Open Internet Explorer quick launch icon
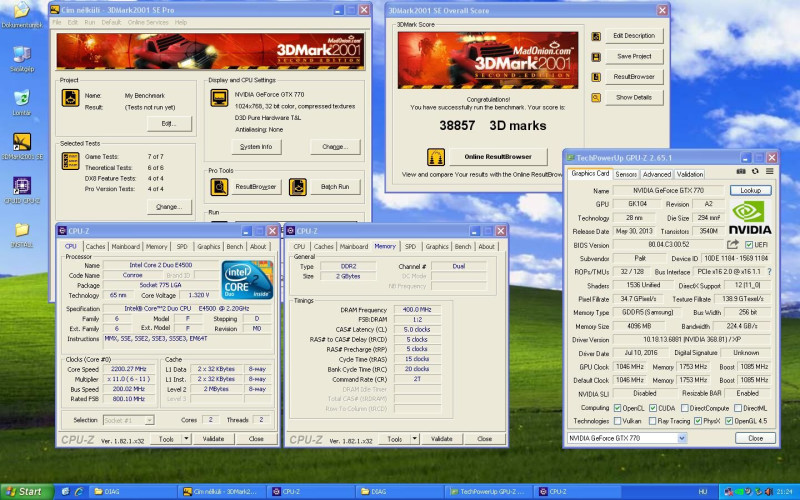Viewport: 800px width, 500px height. pyautogui.click(x=79, y=491)
